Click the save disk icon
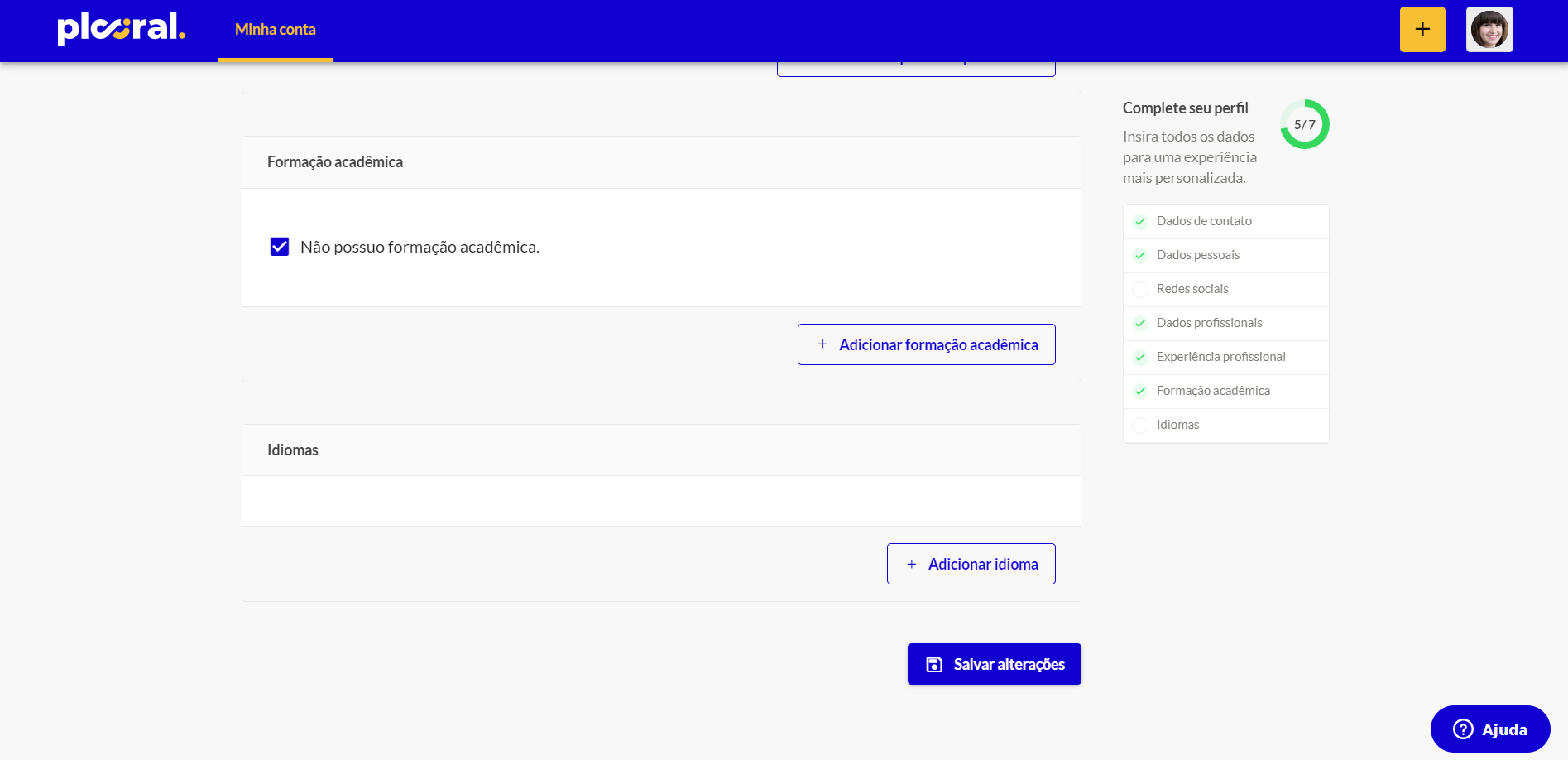Viewport: 1568px width, 760px height. point(934,664)
